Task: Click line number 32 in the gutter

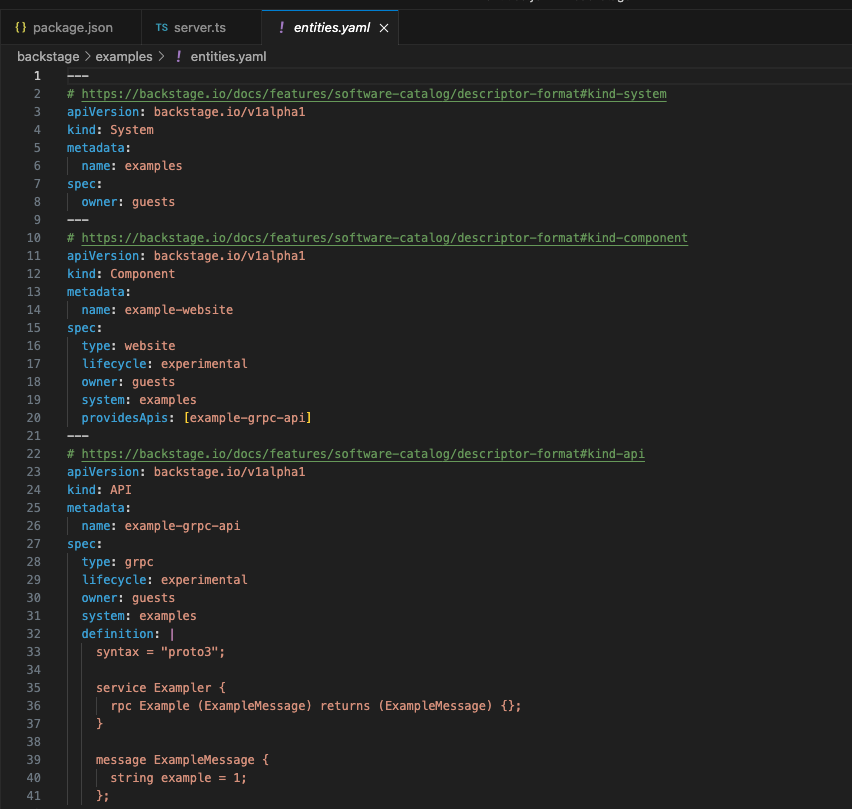Action: (x=33, y=634)
